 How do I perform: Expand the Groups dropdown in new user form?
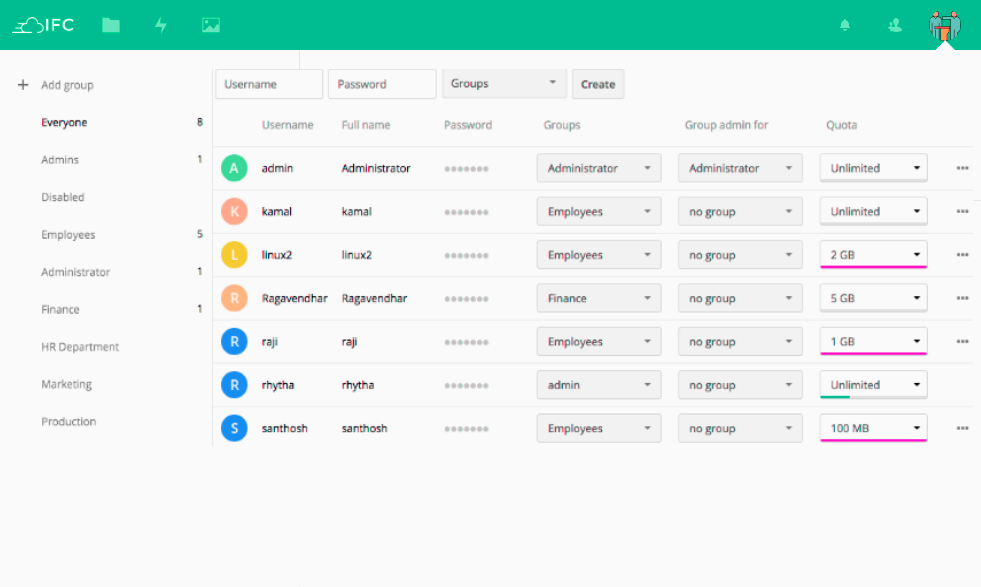point(504,84)
